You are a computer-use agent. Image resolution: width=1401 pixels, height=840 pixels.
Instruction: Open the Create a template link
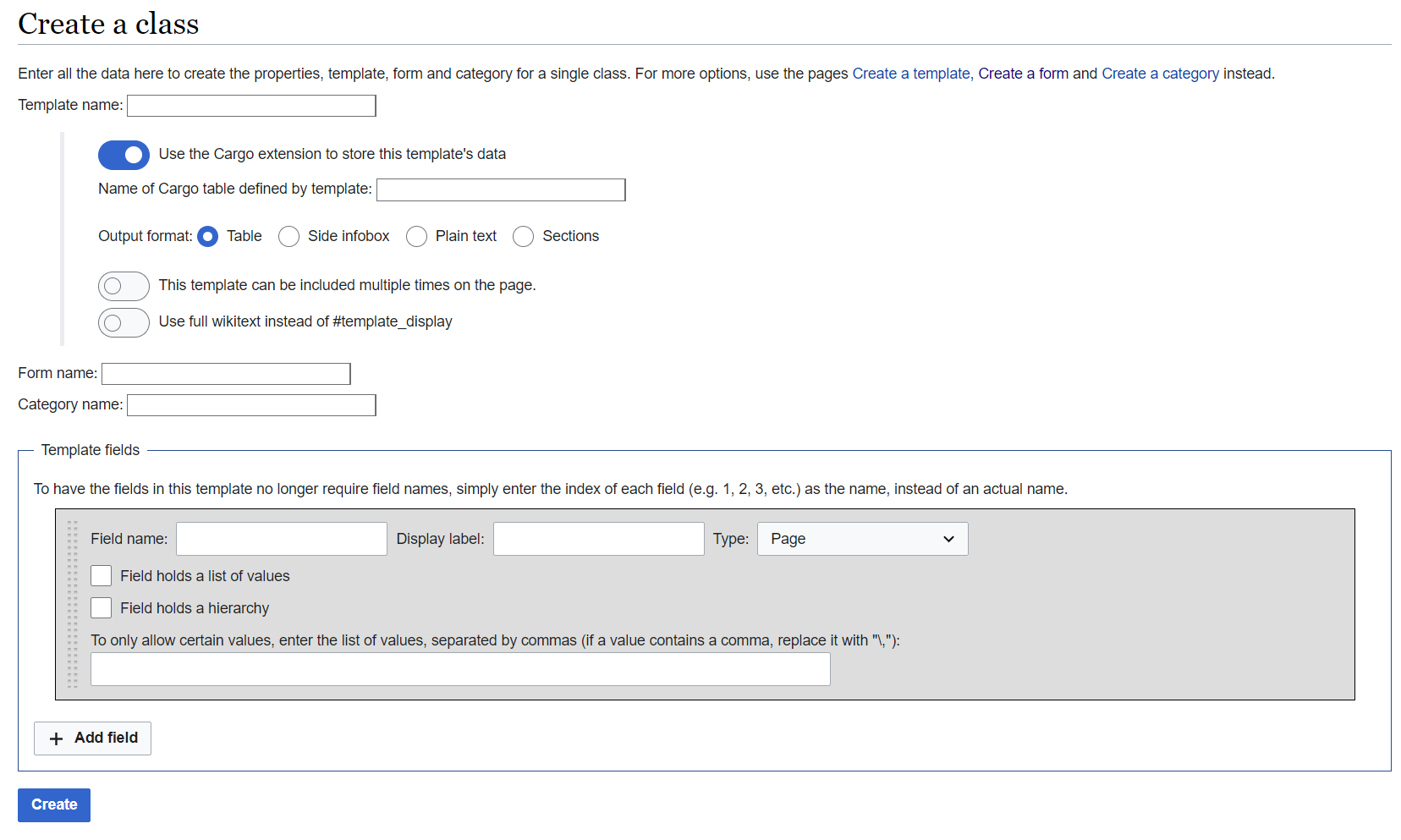coord(910,74)
